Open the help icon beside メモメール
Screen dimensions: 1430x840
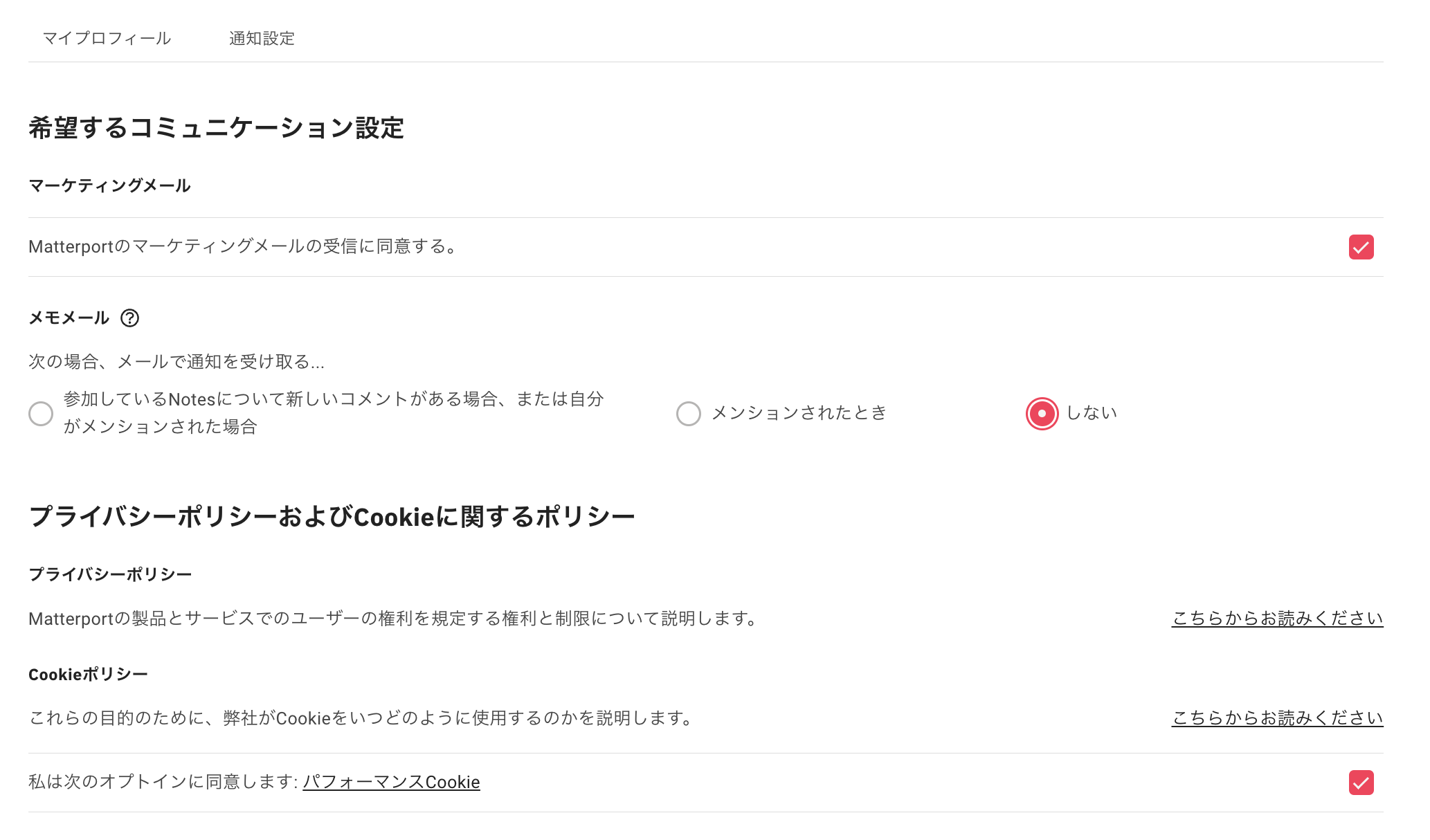[129, 318]
